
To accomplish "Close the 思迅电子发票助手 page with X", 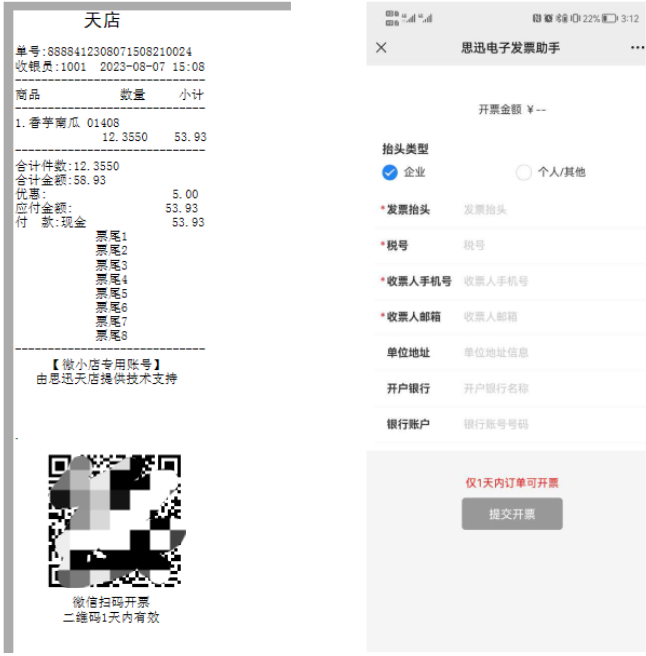I will [381, 48].
